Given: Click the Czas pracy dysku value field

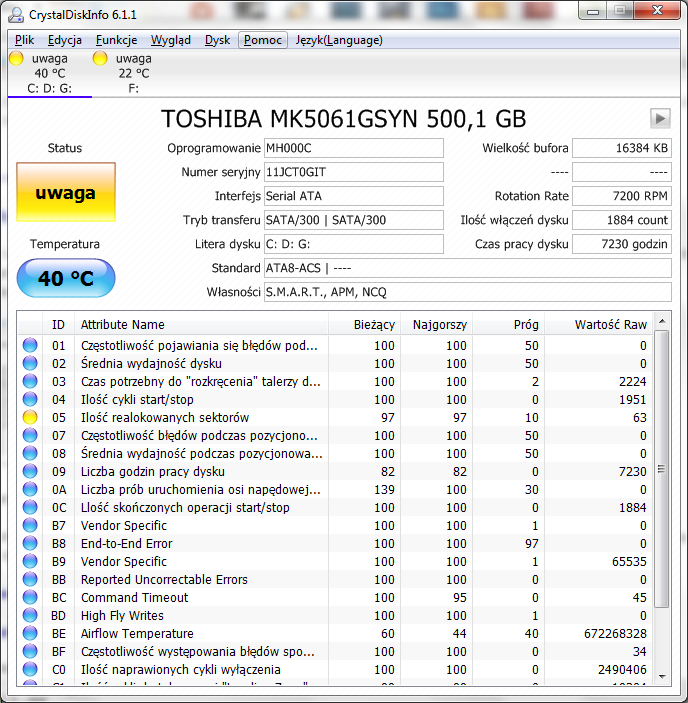Looking at the screenshot, I should [622, 244].
